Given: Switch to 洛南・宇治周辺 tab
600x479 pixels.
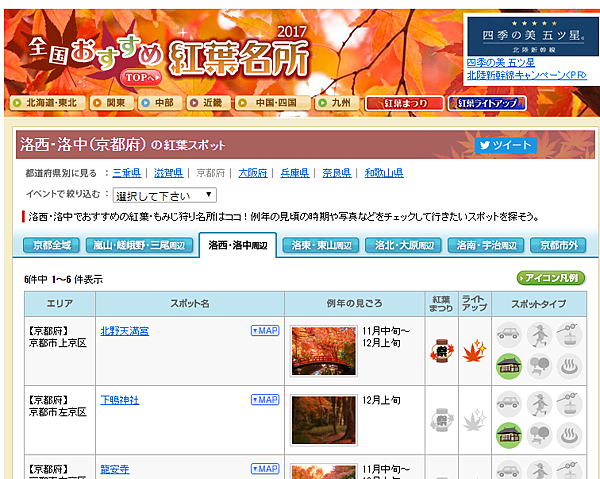Looking at the screenshot, I should [x=486, y=245].
